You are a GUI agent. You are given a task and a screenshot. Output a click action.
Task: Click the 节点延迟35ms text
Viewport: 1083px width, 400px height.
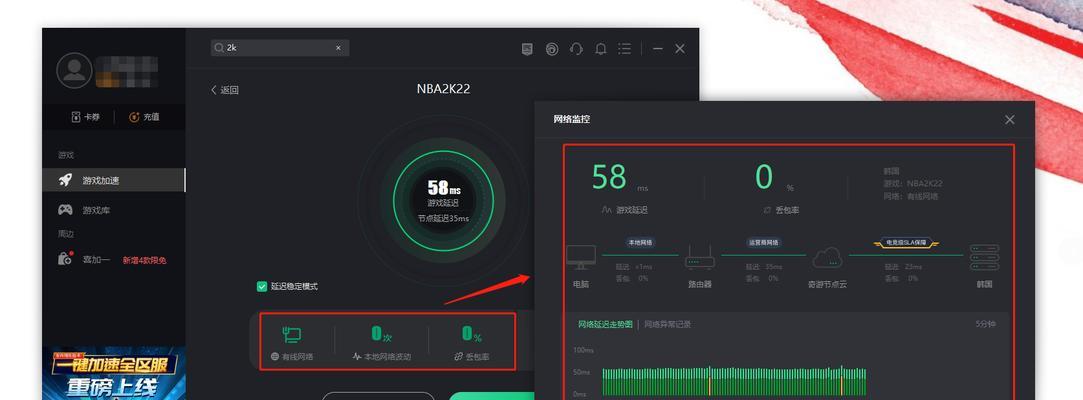(443, 218)
